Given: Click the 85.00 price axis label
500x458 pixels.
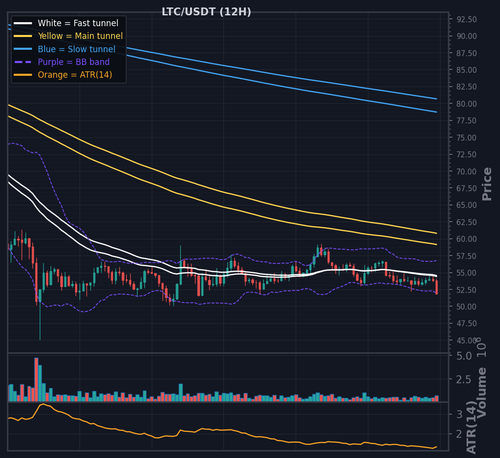Looking at the screenshot, I should pos(466,70).
